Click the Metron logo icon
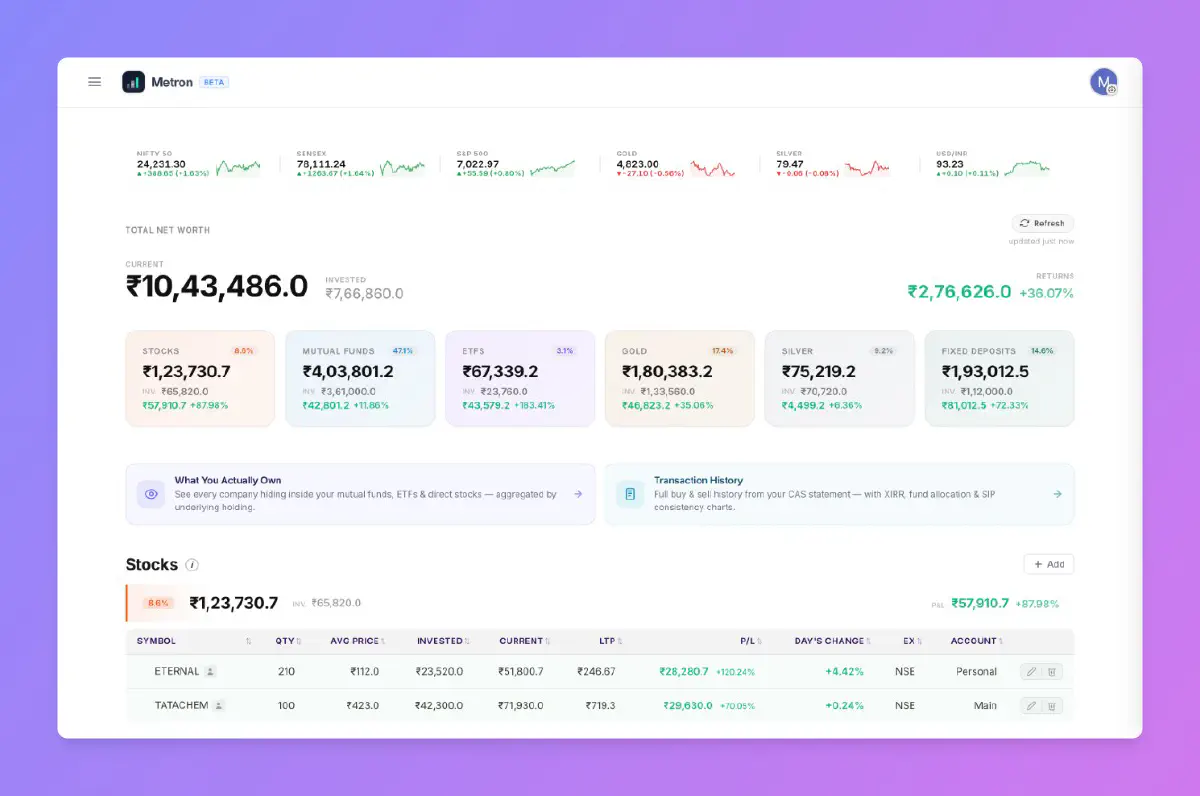1200x796 pixels. [x=133, y=82]
